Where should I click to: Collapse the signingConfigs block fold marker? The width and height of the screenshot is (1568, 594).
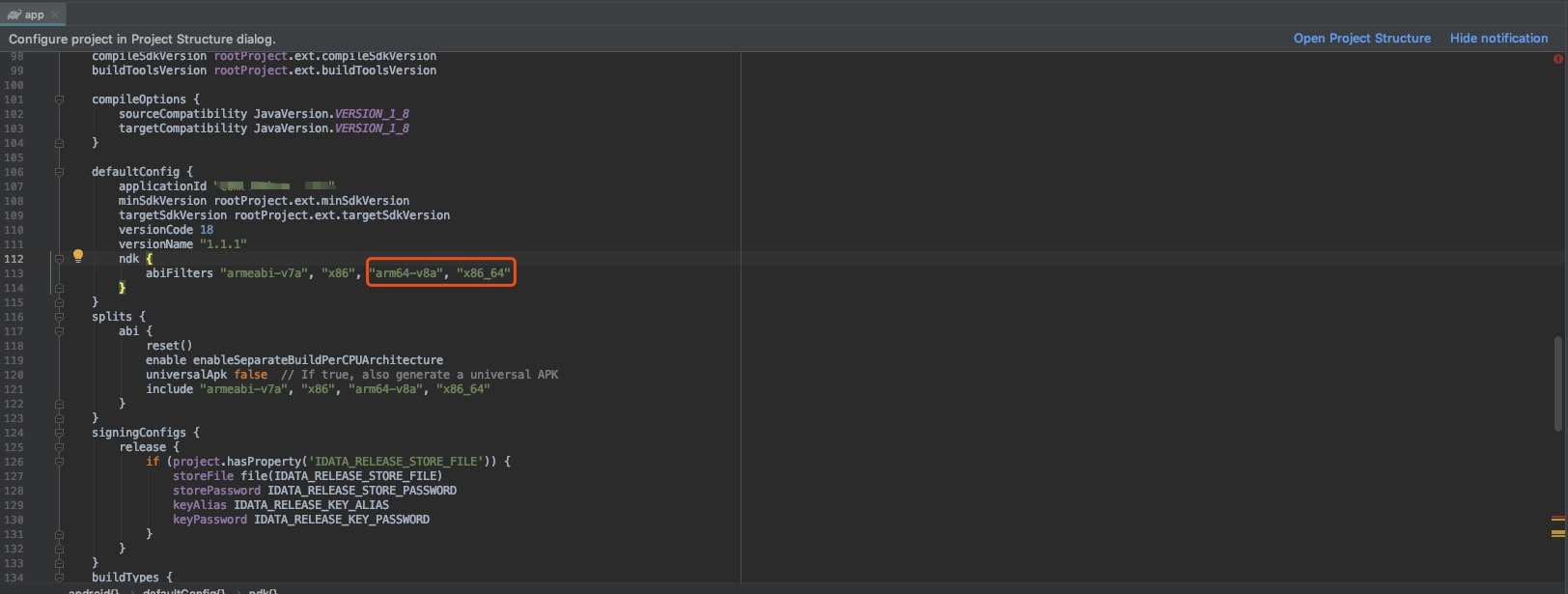(x=59, y=433)
